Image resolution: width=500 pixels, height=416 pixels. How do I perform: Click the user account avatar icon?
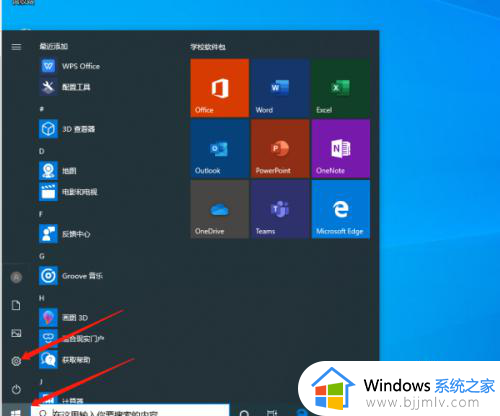pos(16,277)
